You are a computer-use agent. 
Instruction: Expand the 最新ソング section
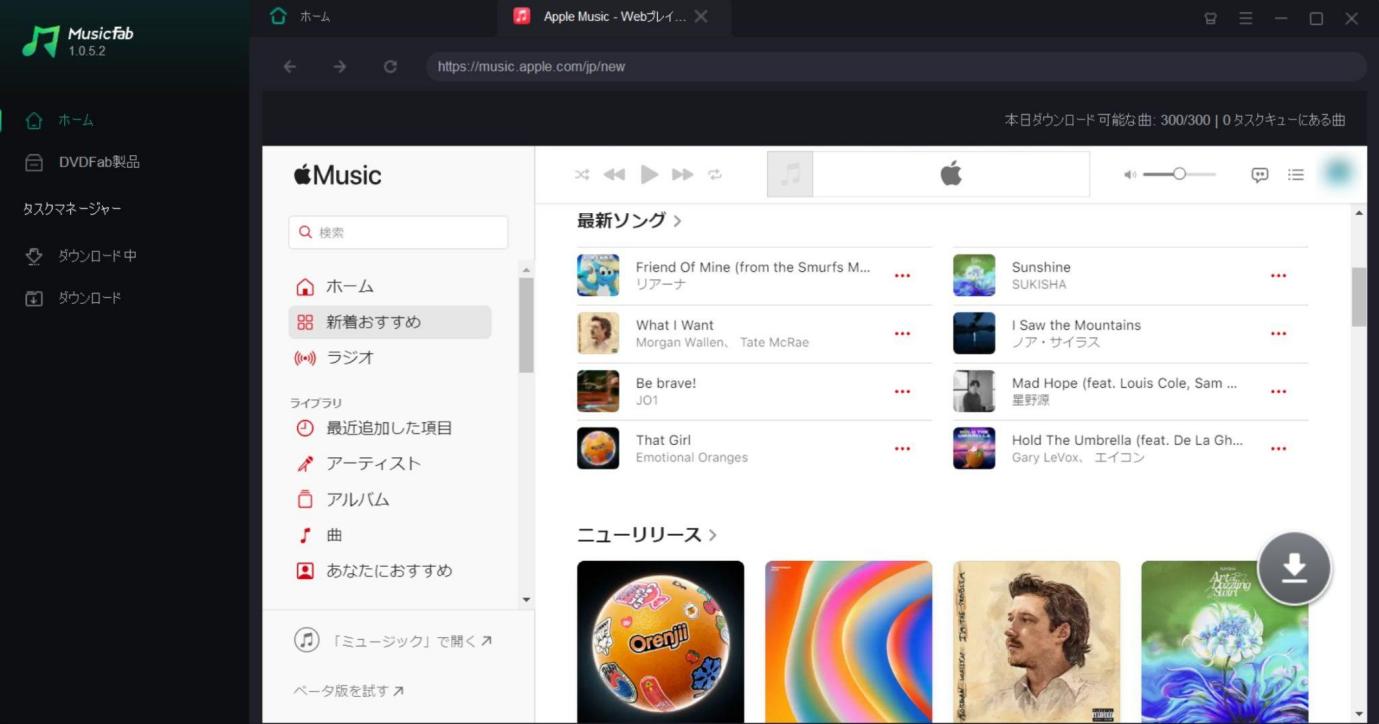coord(629,221)
